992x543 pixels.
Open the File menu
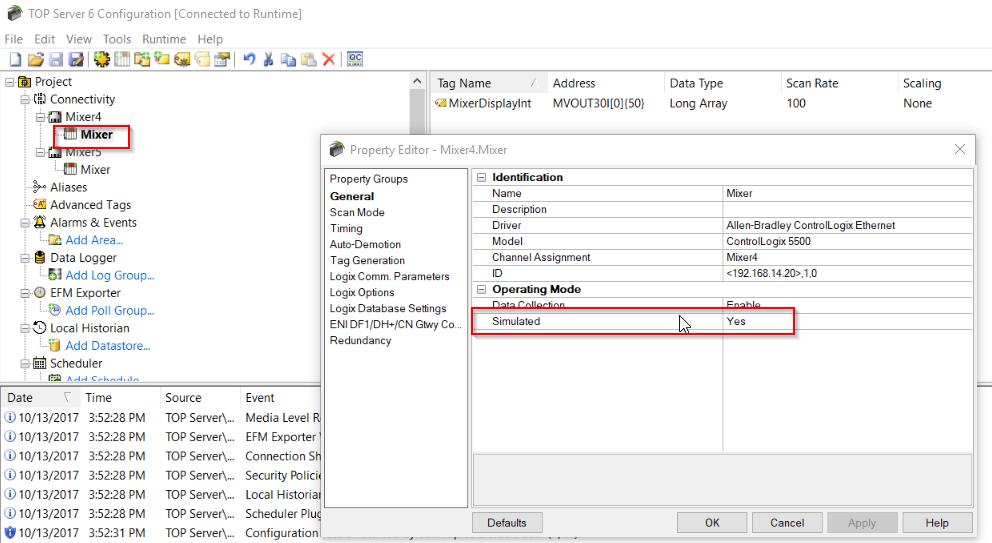[13, 39]
